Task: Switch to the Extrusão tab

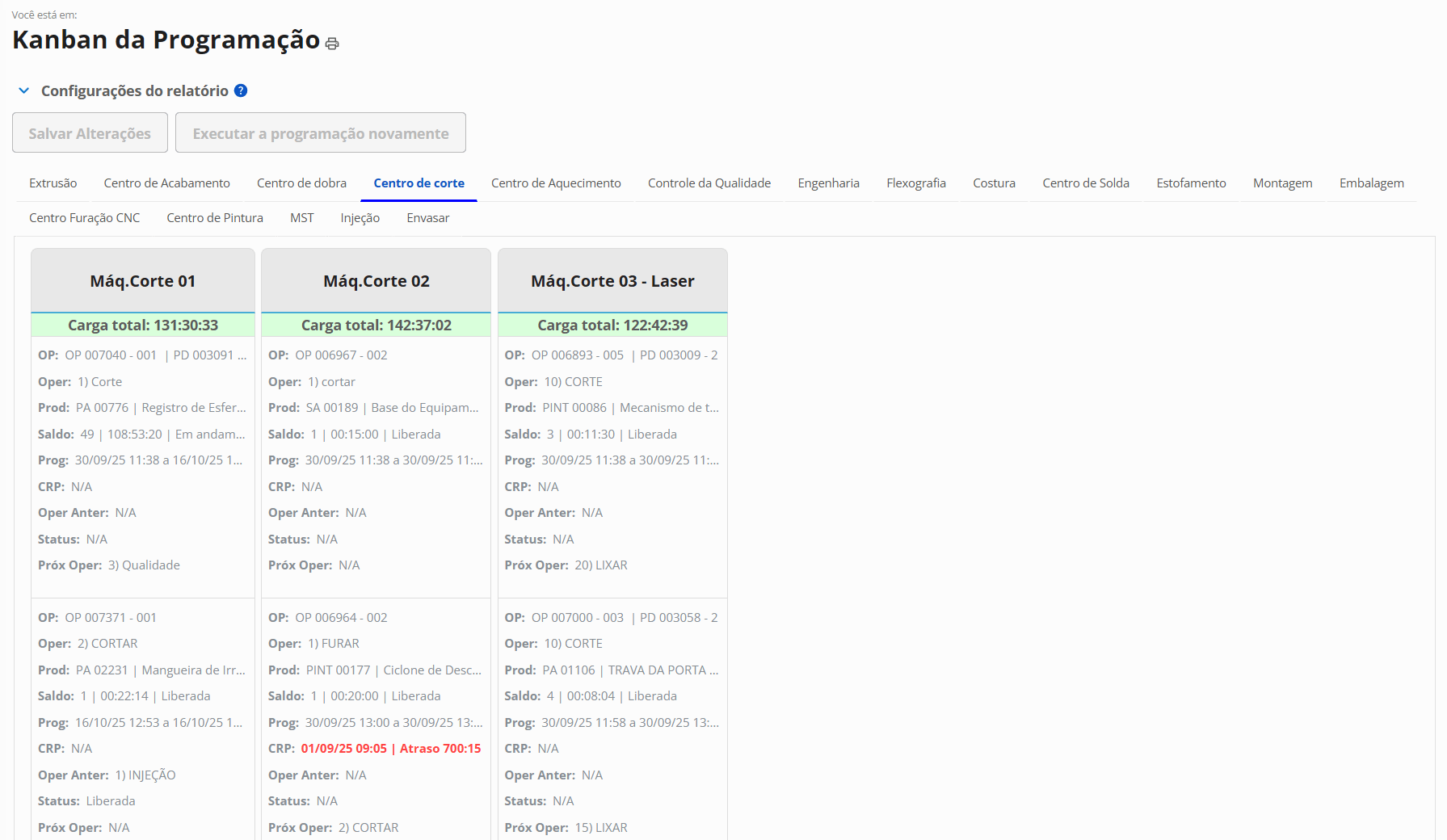Action: click(x=53, y=183)
